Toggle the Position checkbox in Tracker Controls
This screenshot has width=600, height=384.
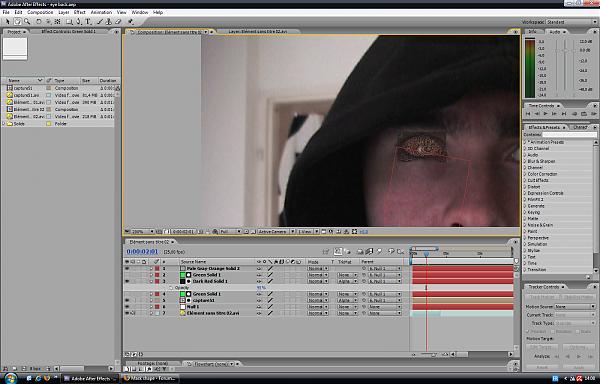click(x=528, y=332)
